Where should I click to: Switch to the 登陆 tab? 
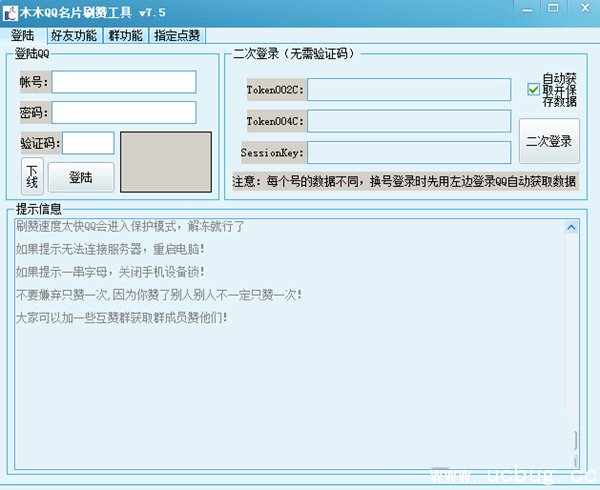click(23, 36)
